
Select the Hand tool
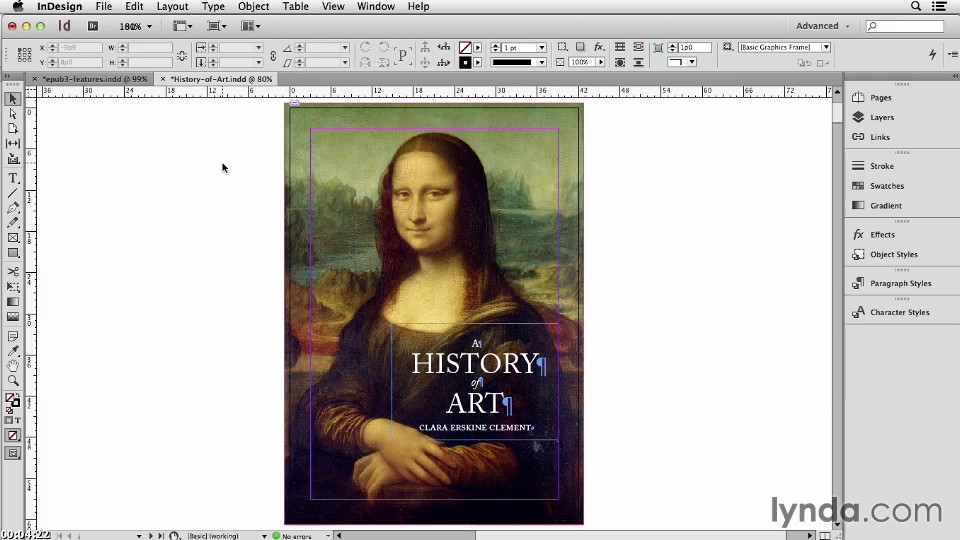coord(13,366)
